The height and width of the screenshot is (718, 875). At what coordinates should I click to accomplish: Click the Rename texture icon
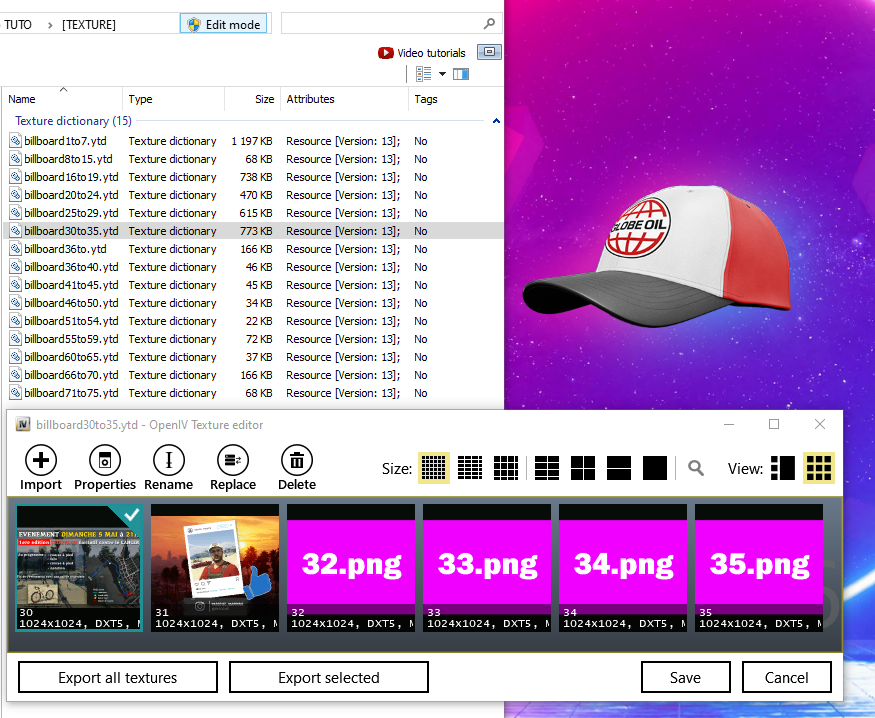(x=168, y=461)
